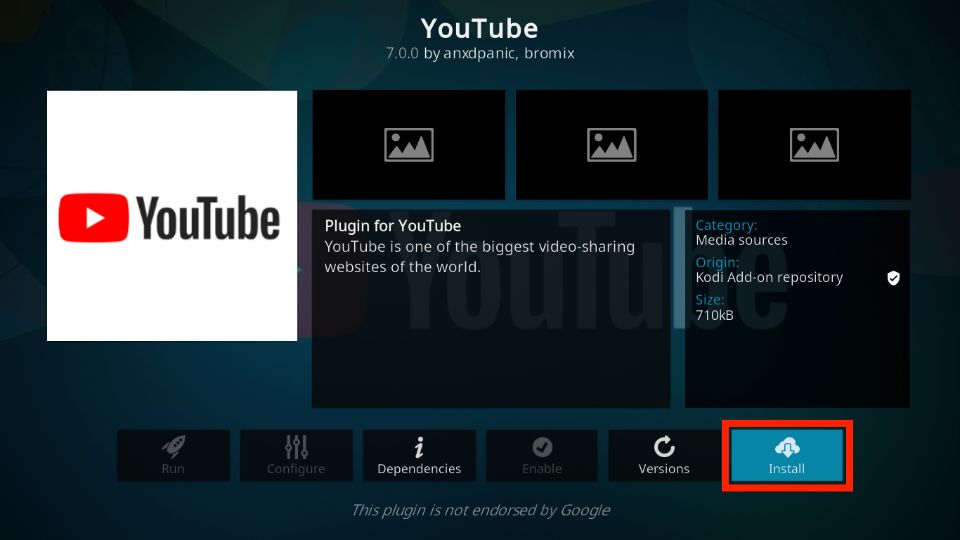The width and height of the screenshot is (960, 540).
Task: Click the greyed-out Run button
Action: coord(173,456)
